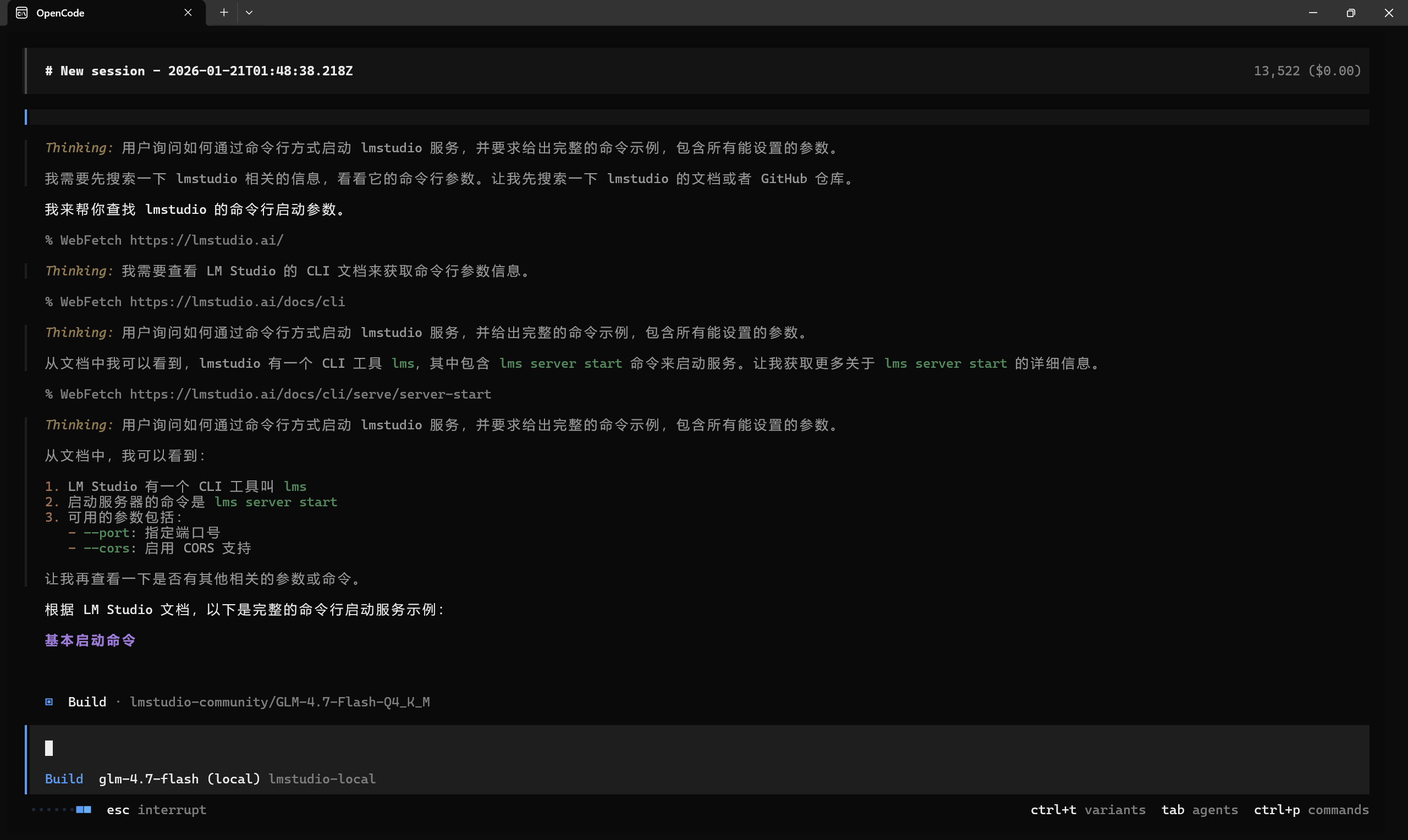Image resolution: width=1408 pixels, height=840 pixels.
Task: Open a new tab with the plus icon
Action: [224, 13]
